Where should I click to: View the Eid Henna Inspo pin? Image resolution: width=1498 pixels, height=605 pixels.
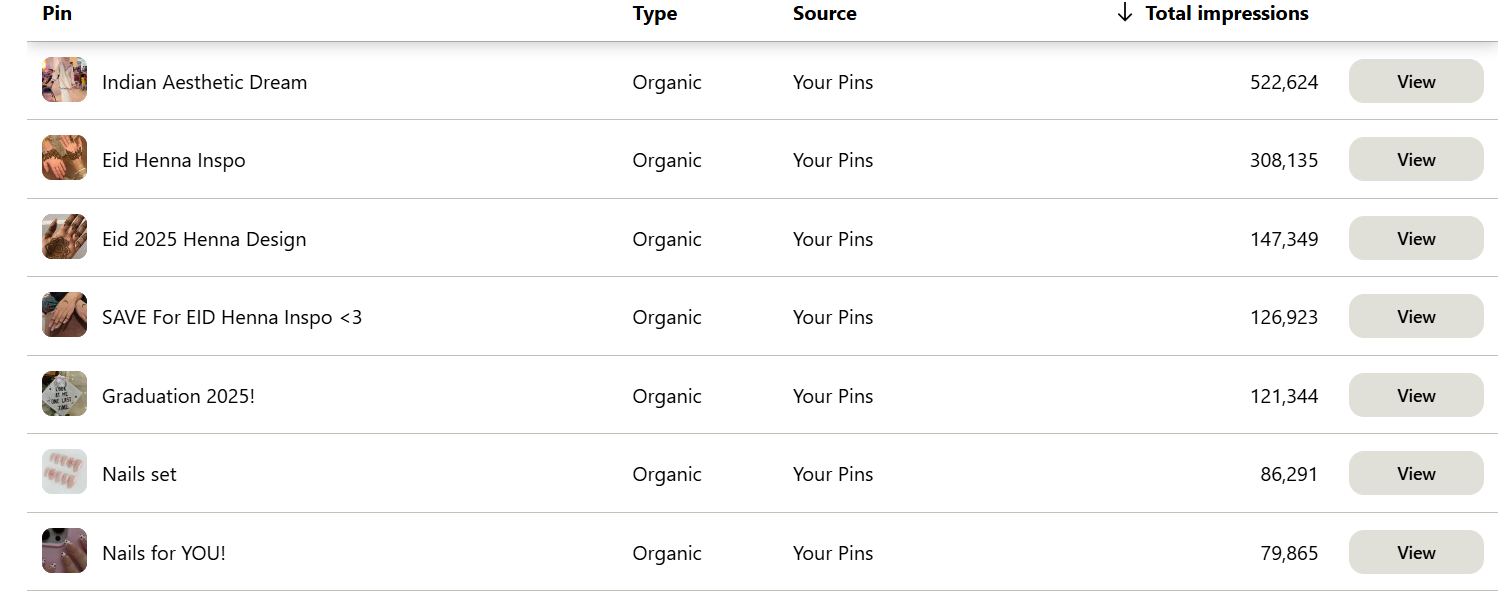click(x=1416, y=159)
